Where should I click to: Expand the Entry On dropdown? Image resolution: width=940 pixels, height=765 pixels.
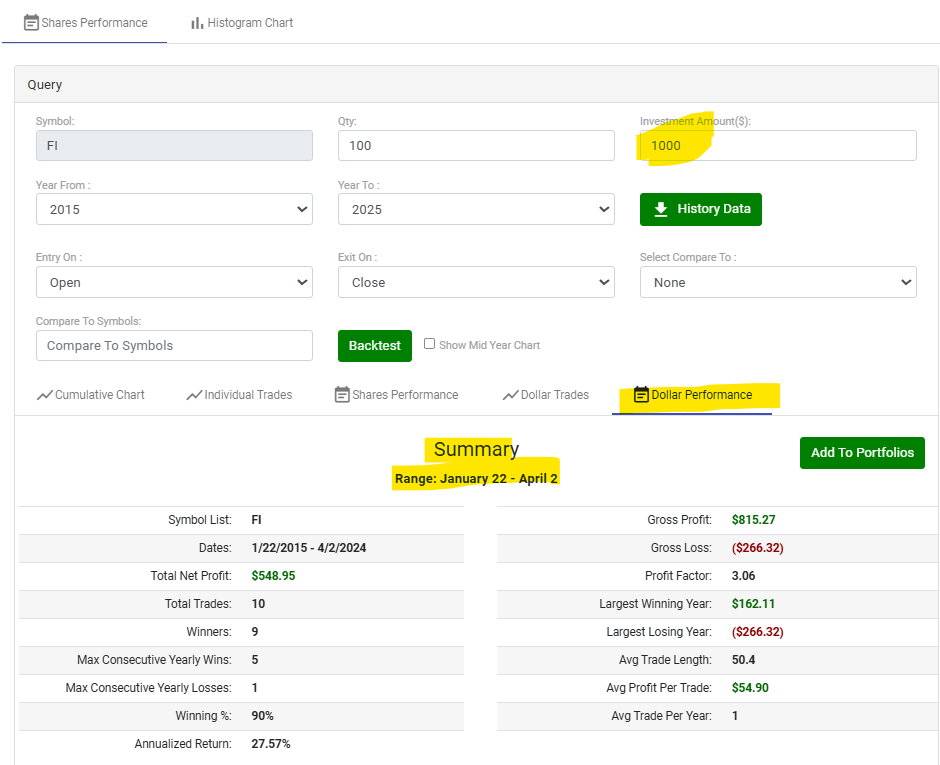pyautogui.click(x=174, y=282)
